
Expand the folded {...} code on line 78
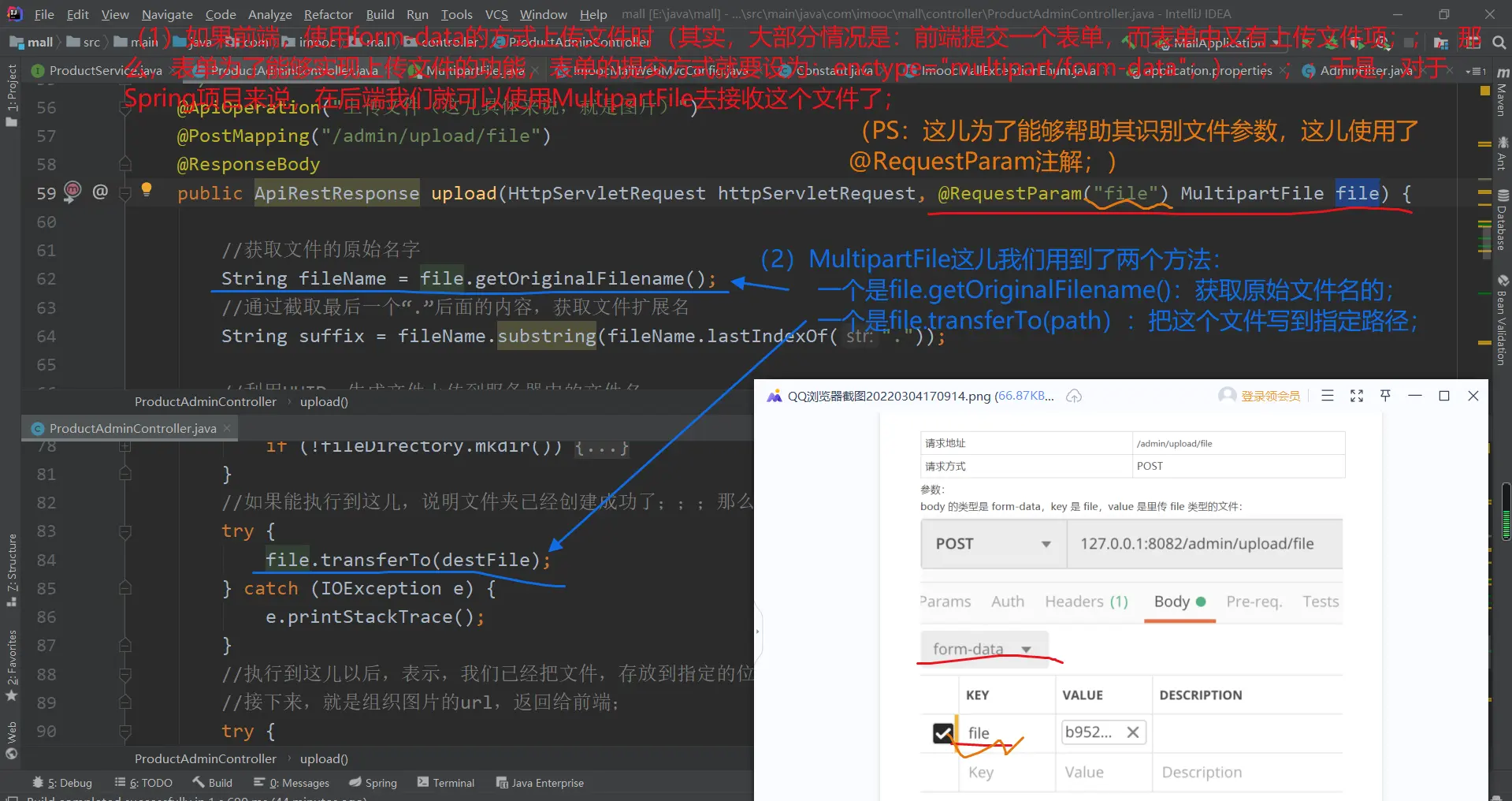(602, 446)
